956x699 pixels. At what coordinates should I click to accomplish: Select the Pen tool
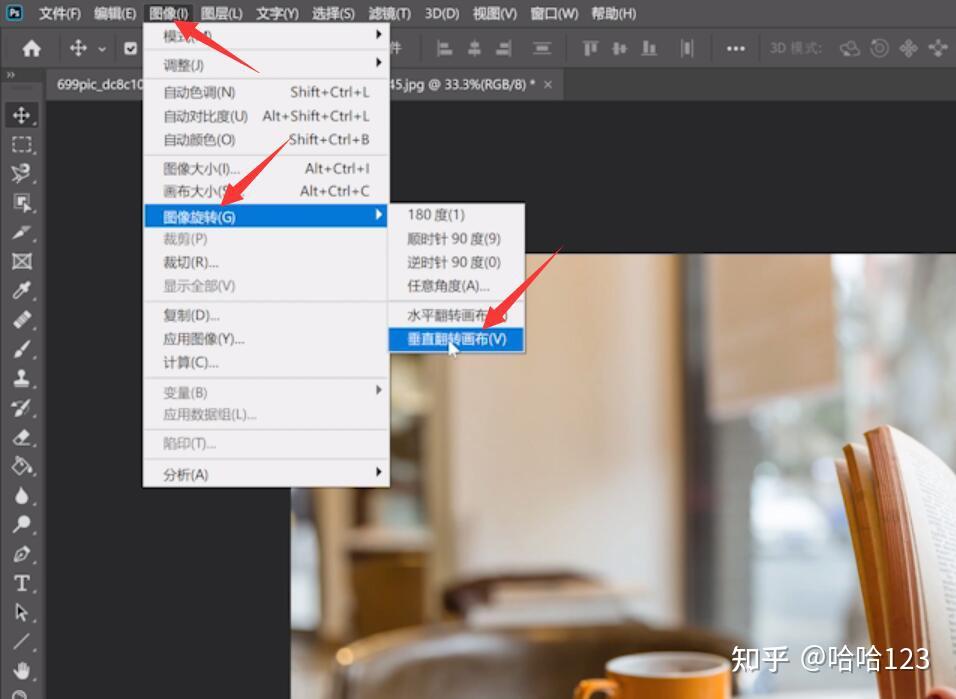[x=21, y=554]
